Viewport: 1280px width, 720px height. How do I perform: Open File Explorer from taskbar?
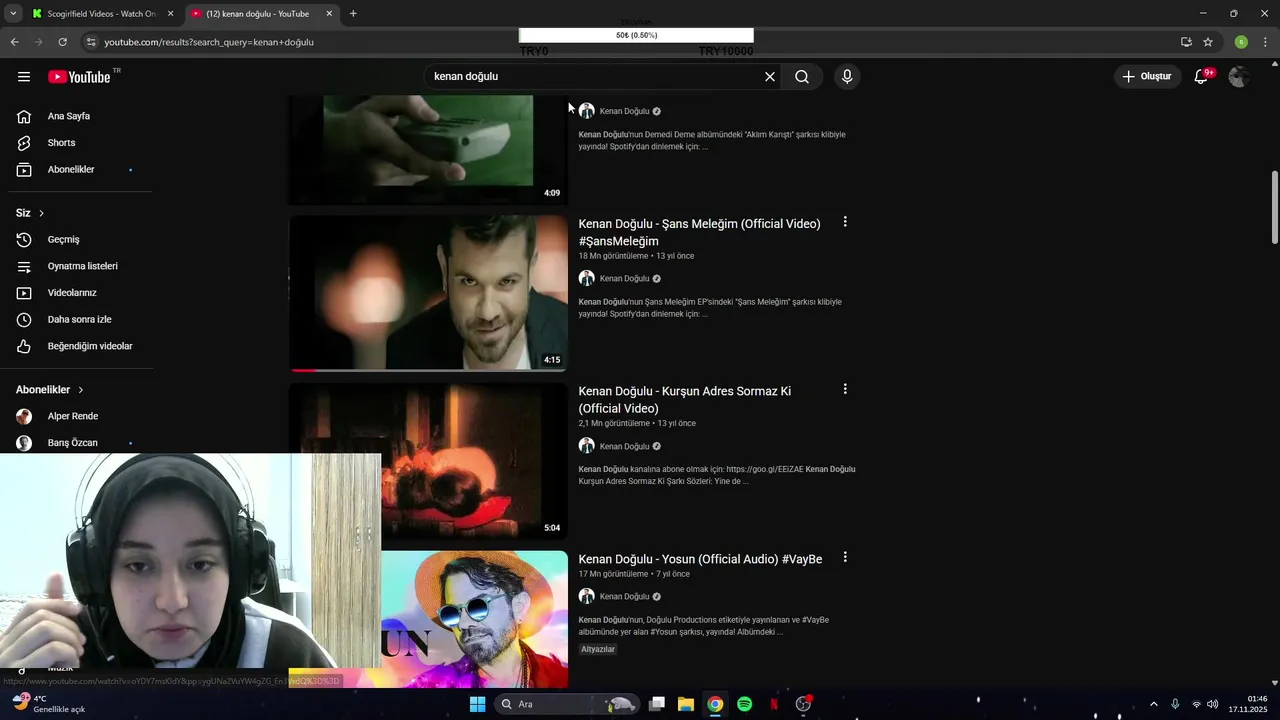(x=686, y=704)
